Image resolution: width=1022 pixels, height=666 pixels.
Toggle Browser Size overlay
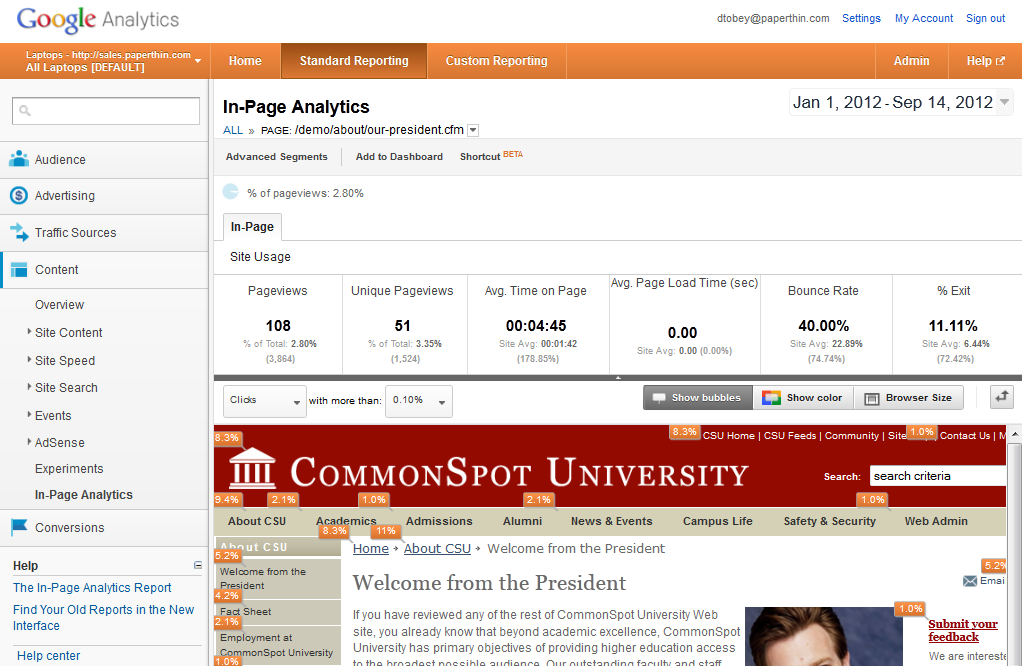909,398
